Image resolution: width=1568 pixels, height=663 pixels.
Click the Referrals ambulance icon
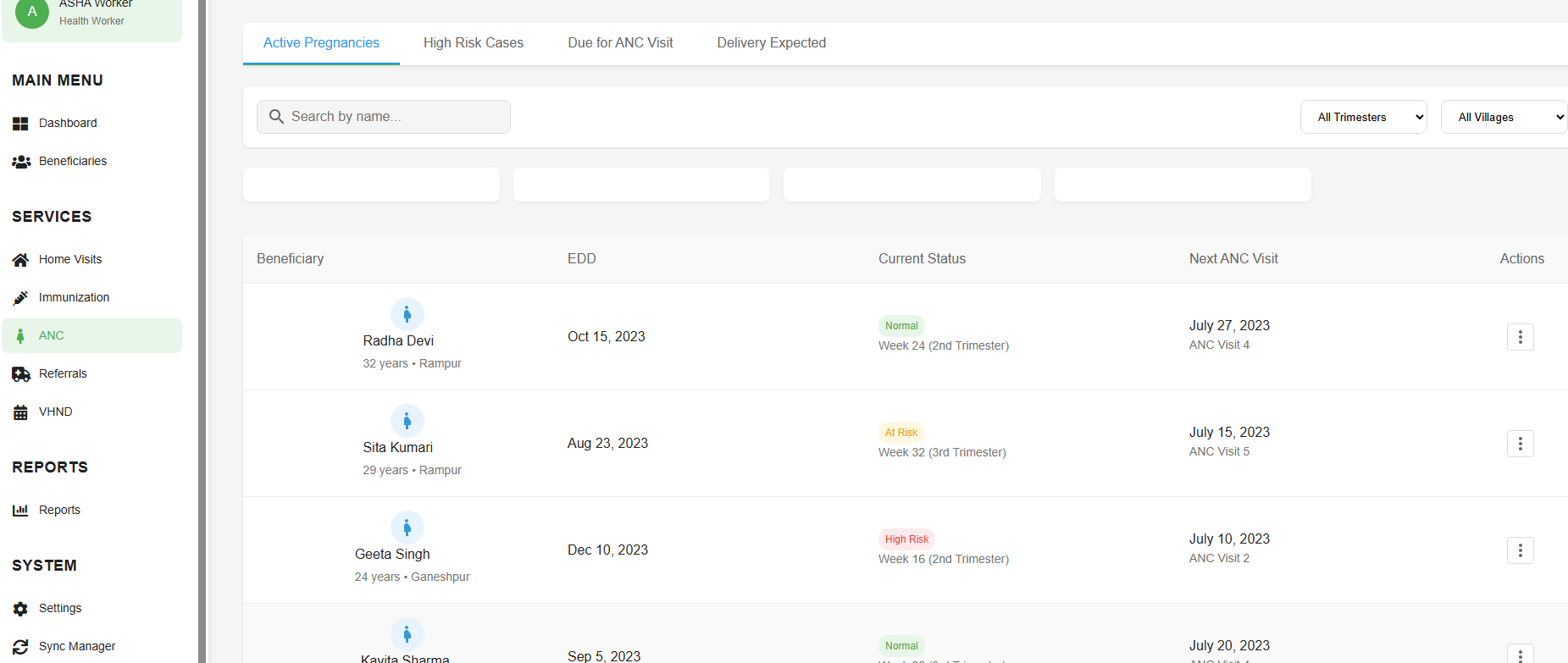coord(20,374)
